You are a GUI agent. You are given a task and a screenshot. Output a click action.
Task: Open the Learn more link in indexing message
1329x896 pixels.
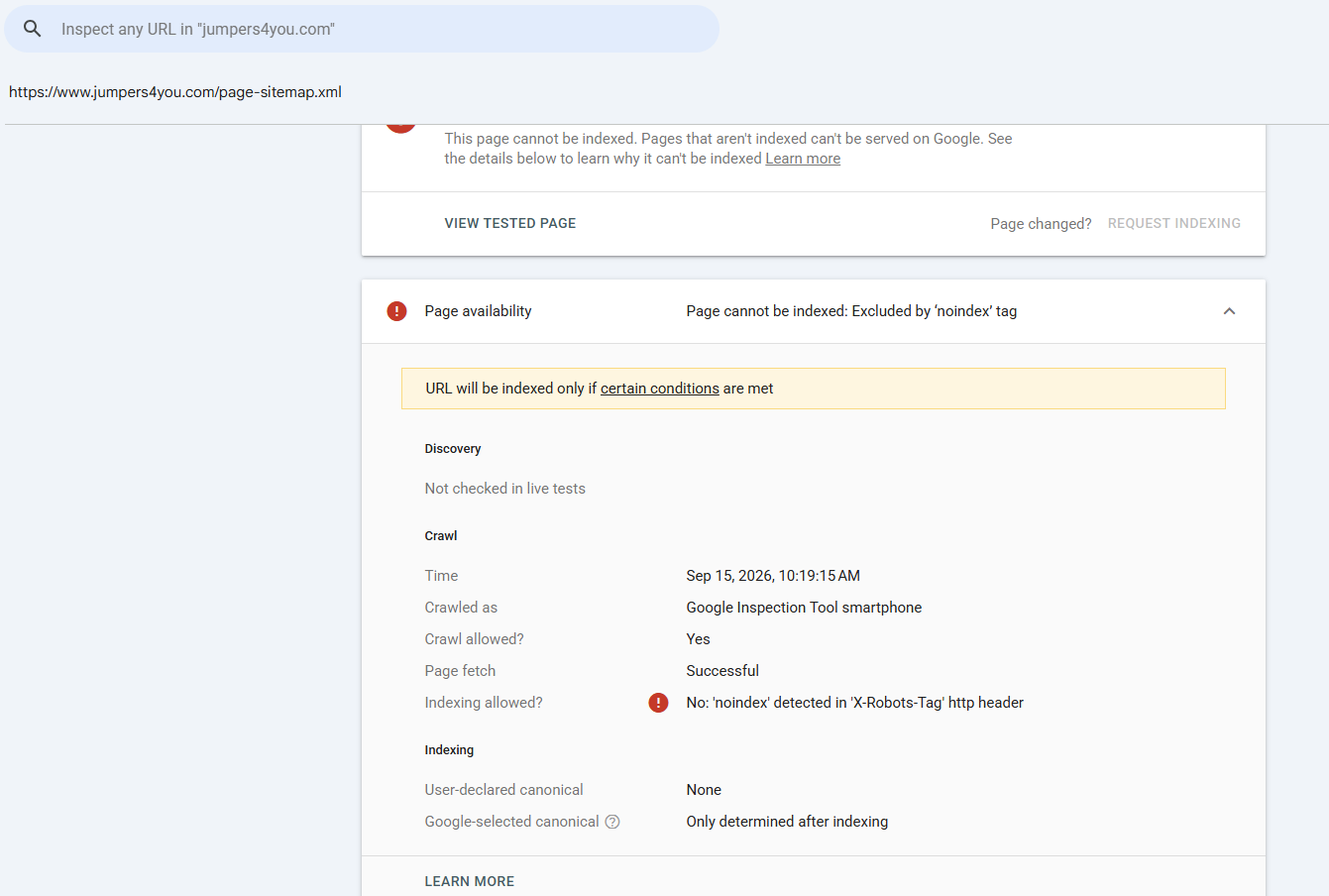[x=803, y=159]
